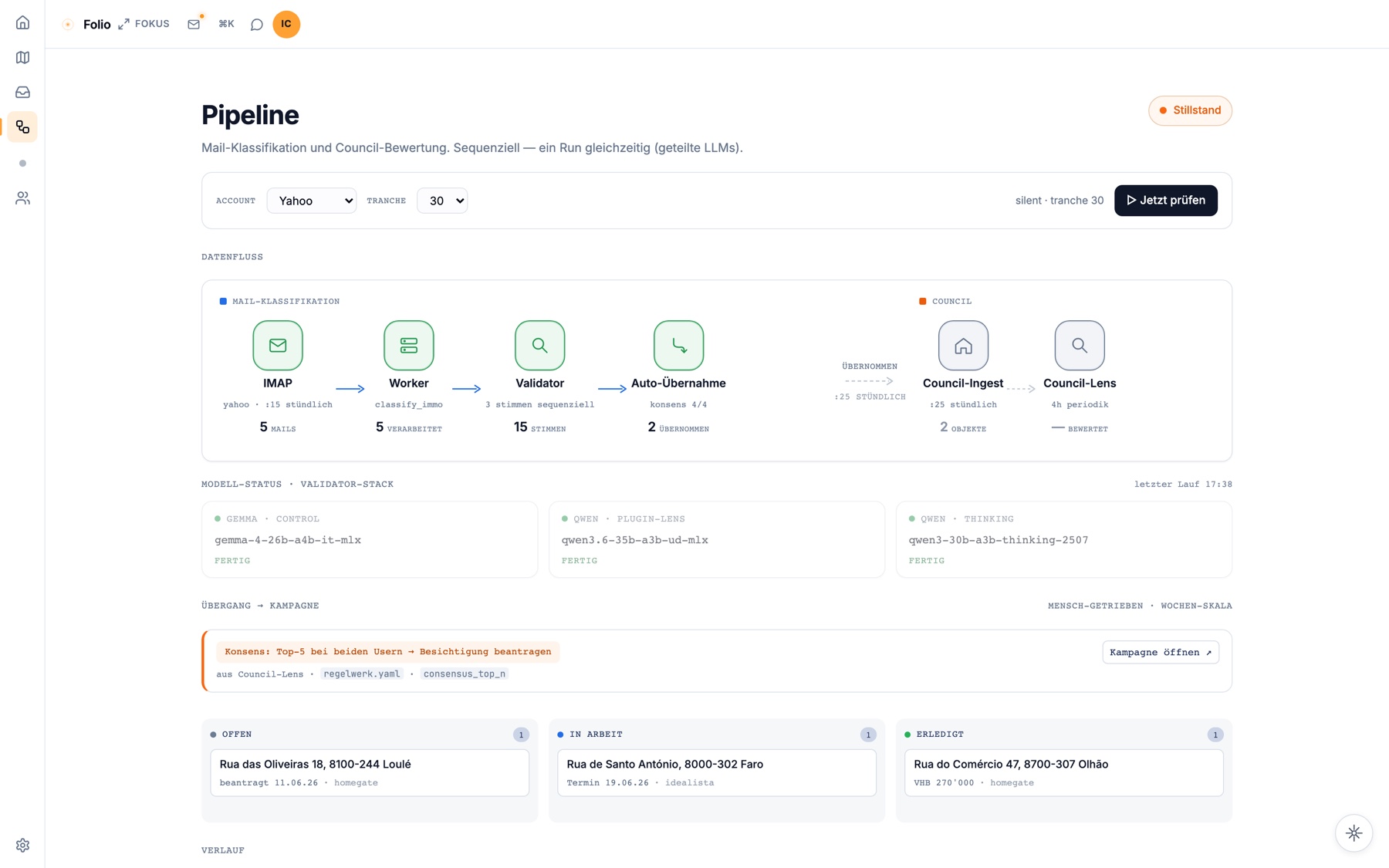Open Rua do Comércio 47 card

pos(1064,772)
